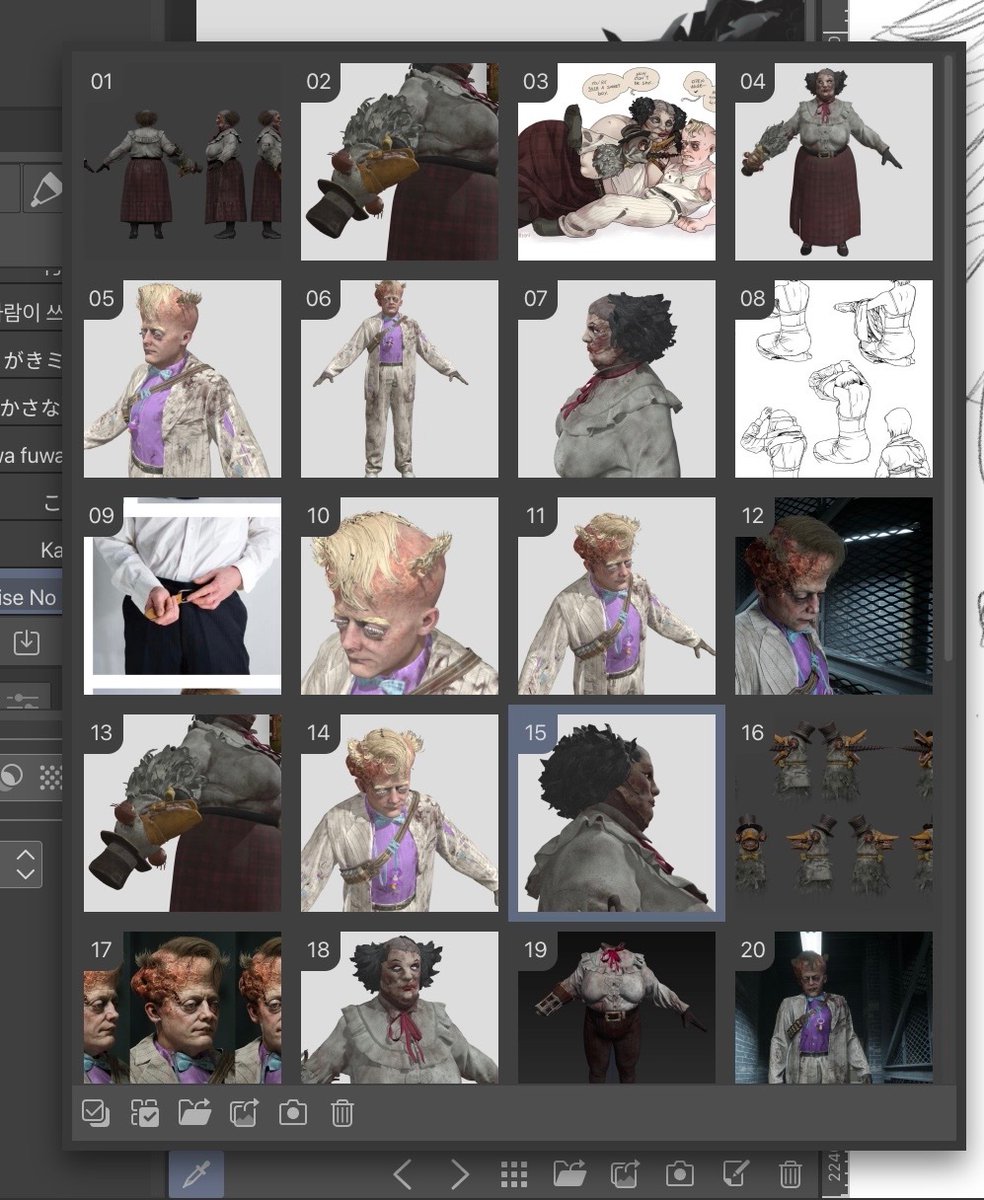The image size is (984, 1200).
Task: Open folder icon in Sub View bottom bar
Action: pyautogui.click(x=569, y=1174)
